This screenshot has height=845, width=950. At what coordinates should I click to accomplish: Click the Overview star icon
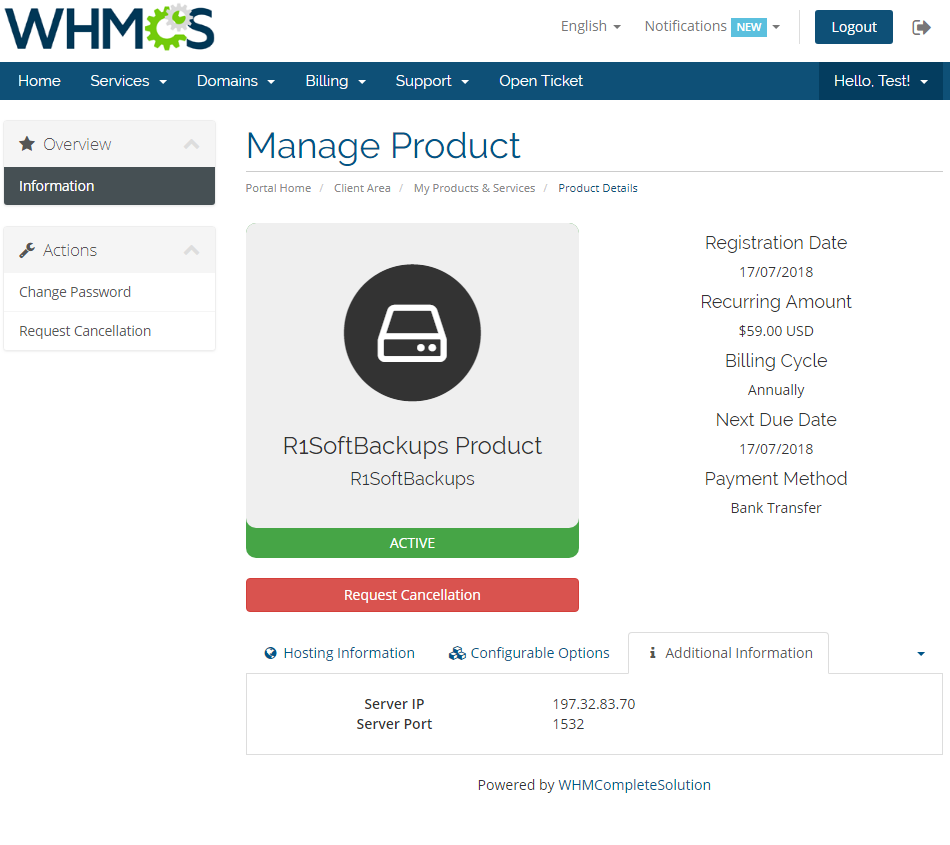(x=27, y=144)
